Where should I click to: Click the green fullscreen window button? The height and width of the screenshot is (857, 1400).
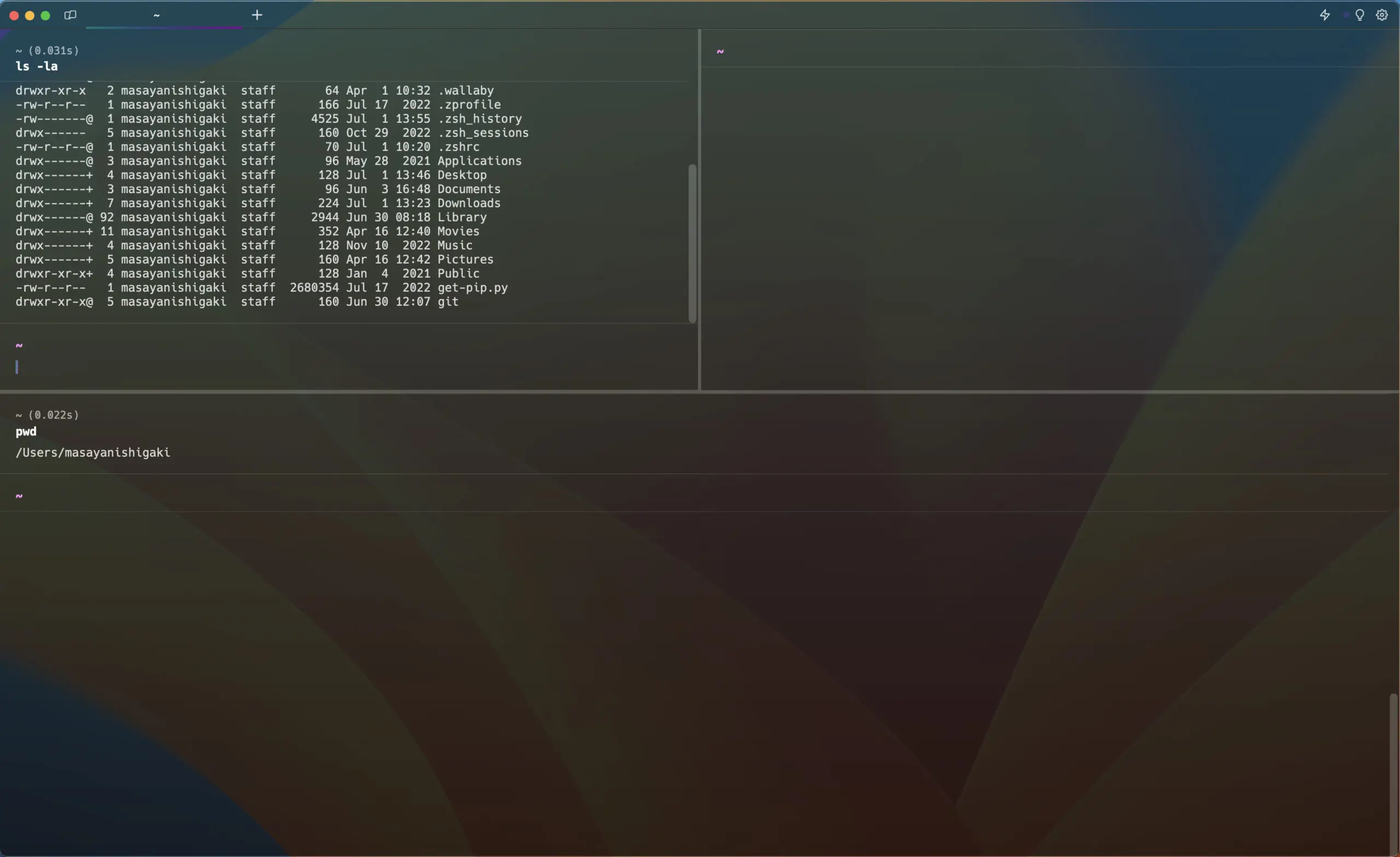point(45,15)
